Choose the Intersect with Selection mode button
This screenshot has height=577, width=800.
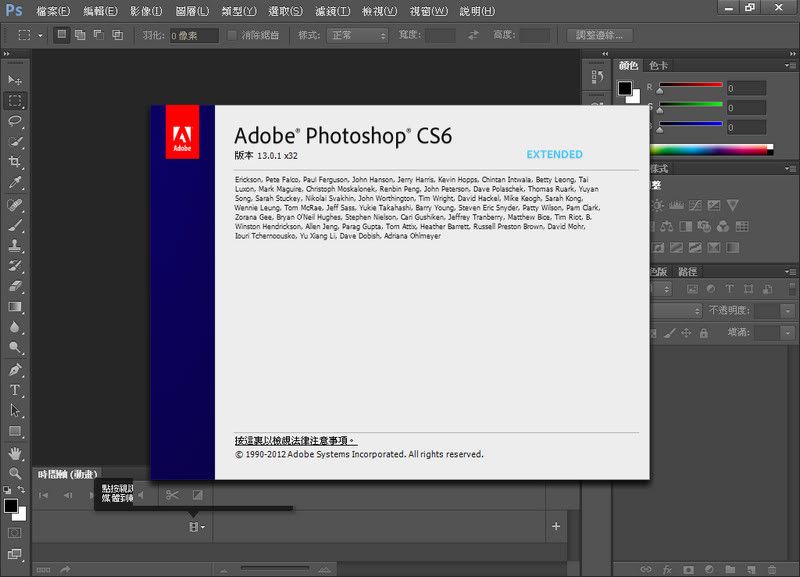117,35
